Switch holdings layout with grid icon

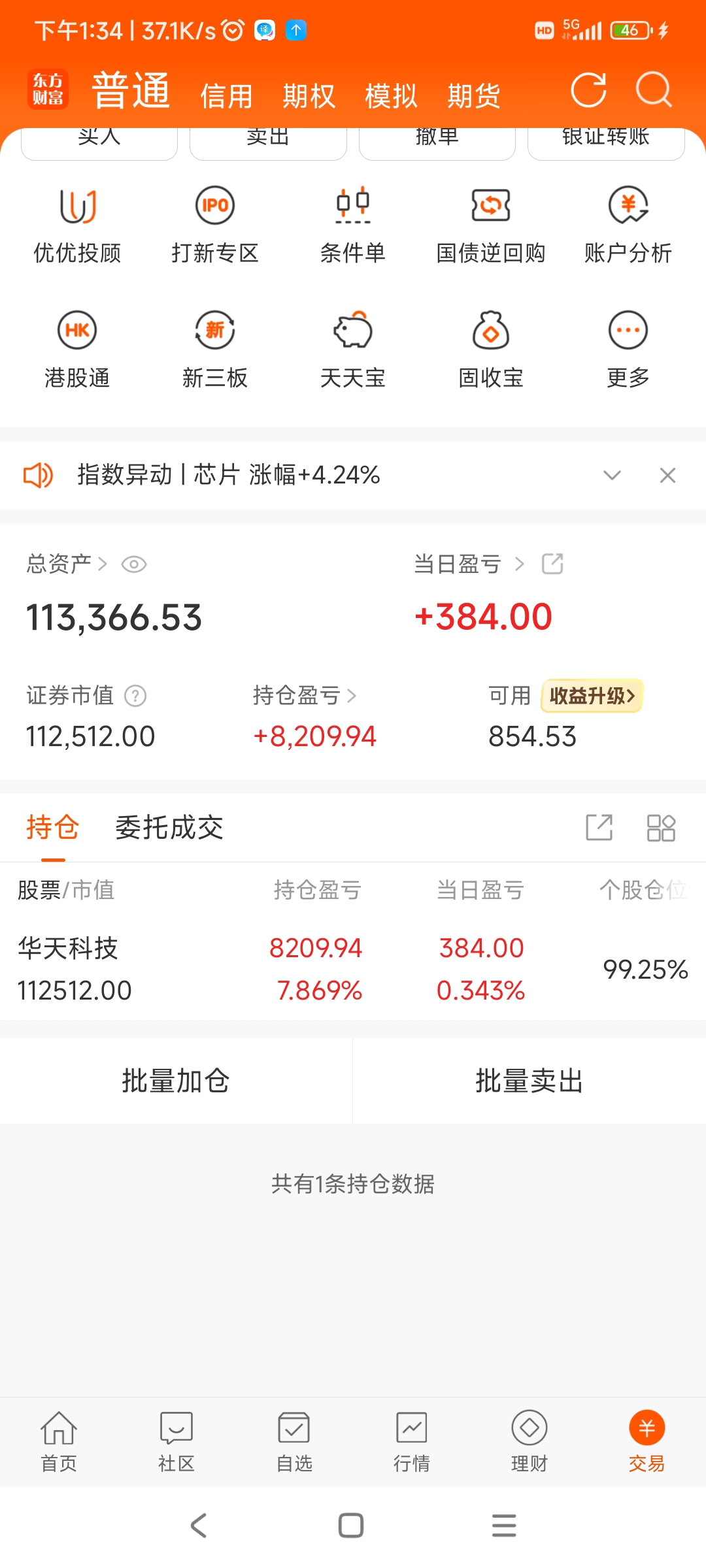(x=661, y=828)
